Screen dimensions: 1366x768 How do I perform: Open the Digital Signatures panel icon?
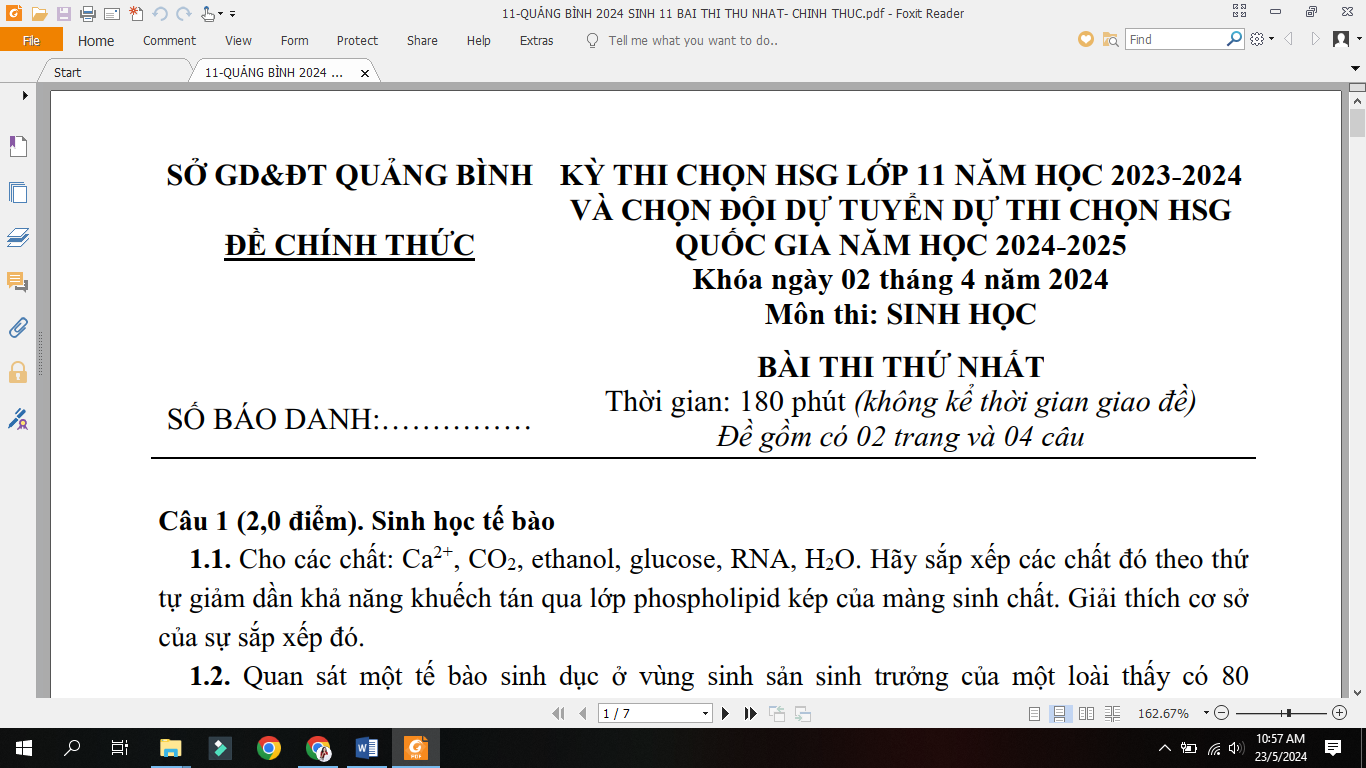tap(18, 418)
